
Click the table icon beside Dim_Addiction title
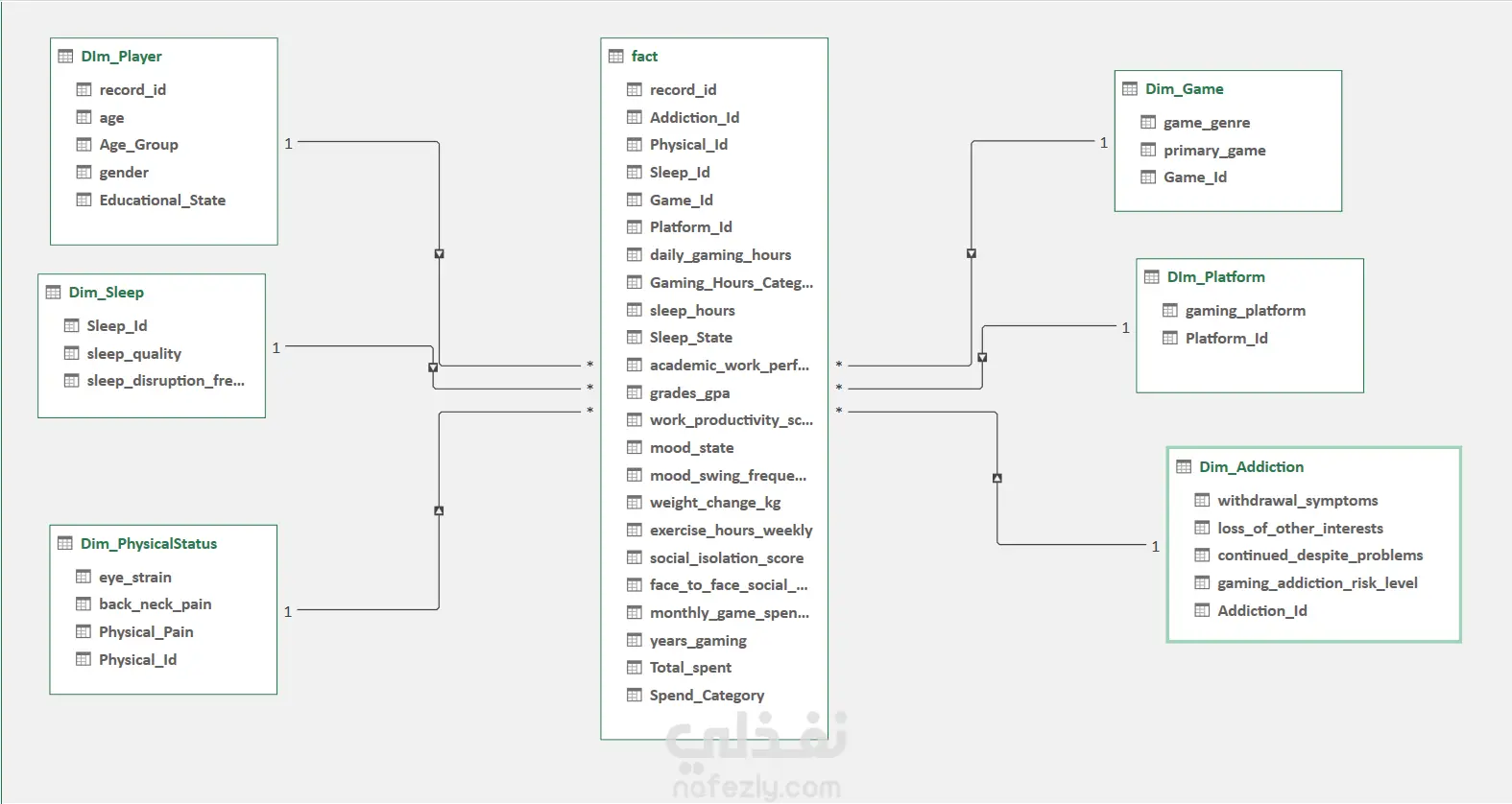(x=1184, y=467)
